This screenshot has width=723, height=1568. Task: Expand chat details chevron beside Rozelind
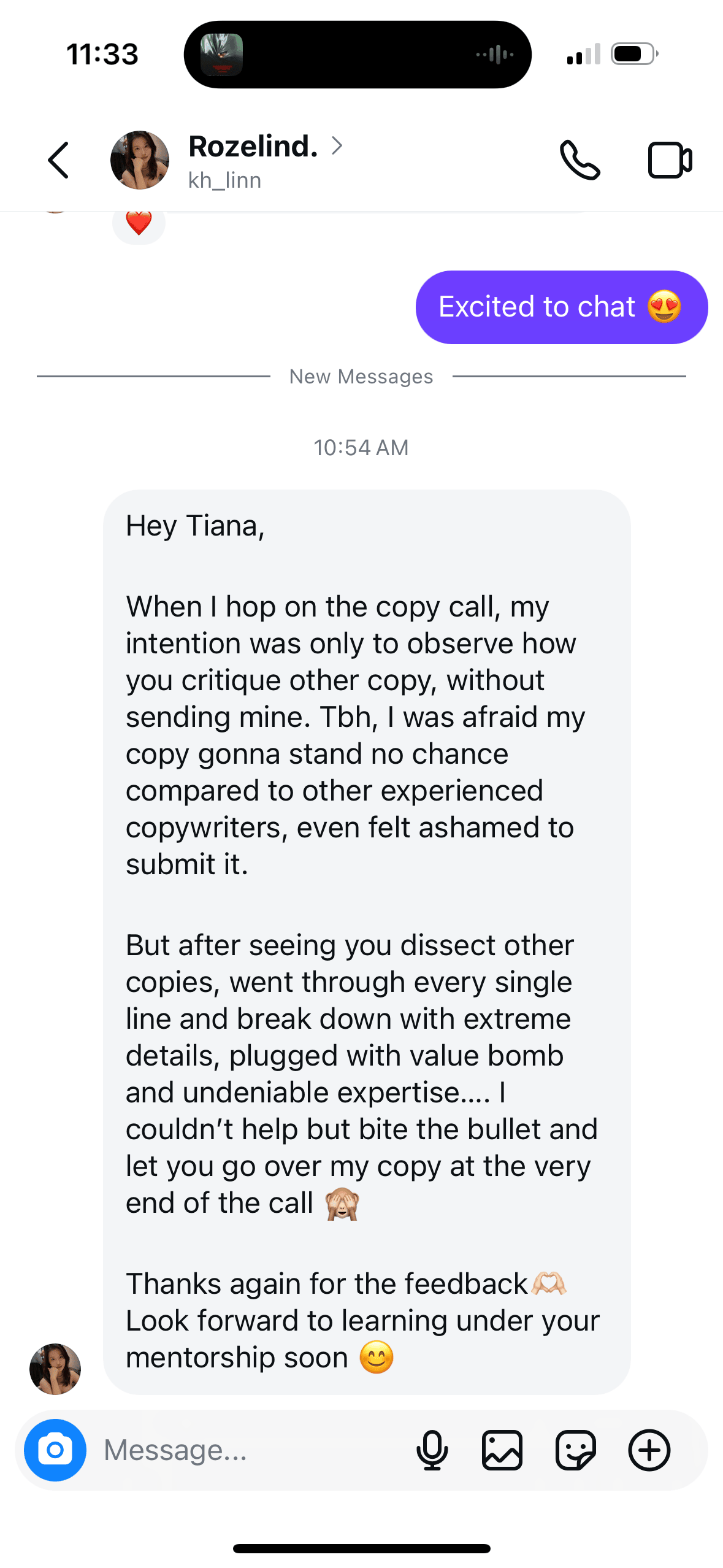(337, 146)
